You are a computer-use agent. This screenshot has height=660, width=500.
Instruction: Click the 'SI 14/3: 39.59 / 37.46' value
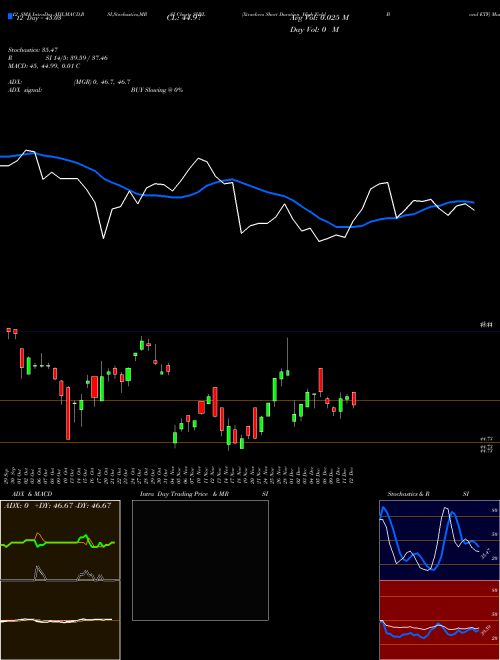[x=77, y=58]
